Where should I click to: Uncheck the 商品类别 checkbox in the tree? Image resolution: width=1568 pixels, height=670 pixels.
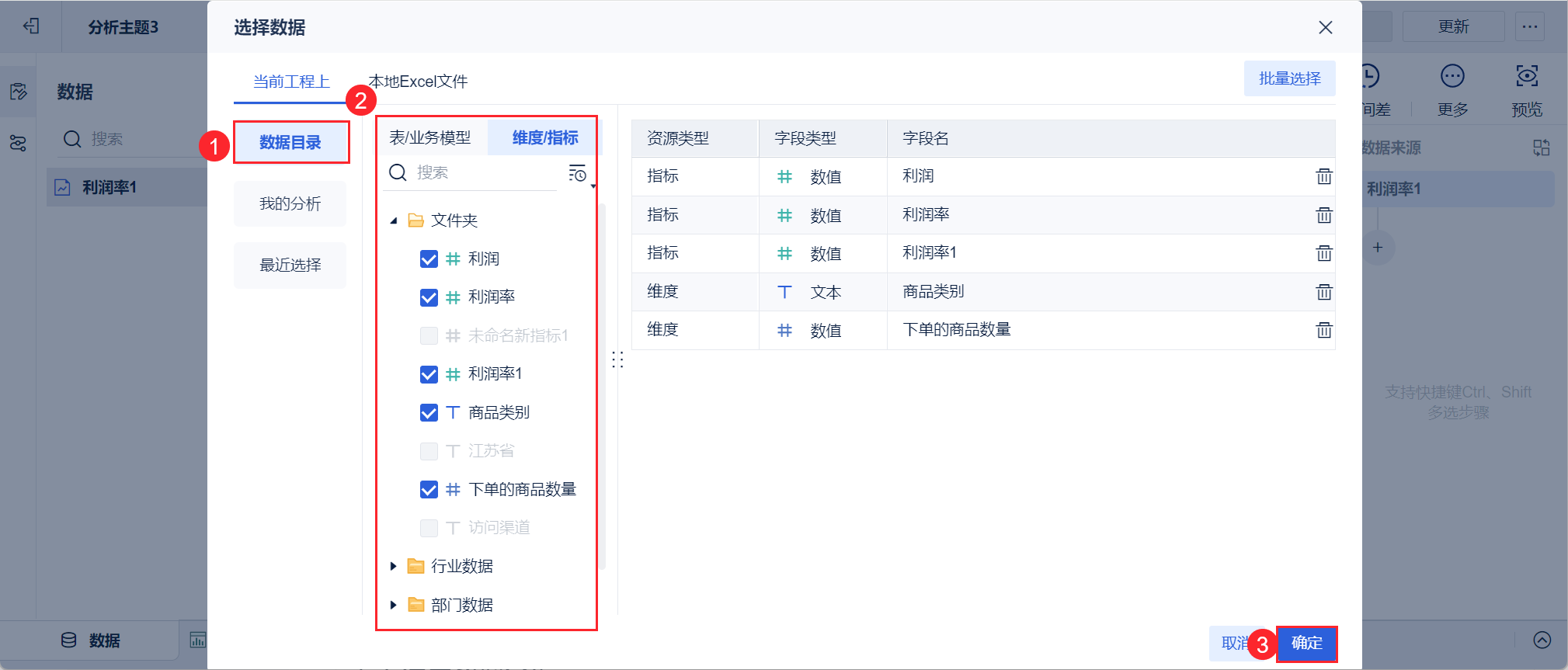[x=429, y=412]
